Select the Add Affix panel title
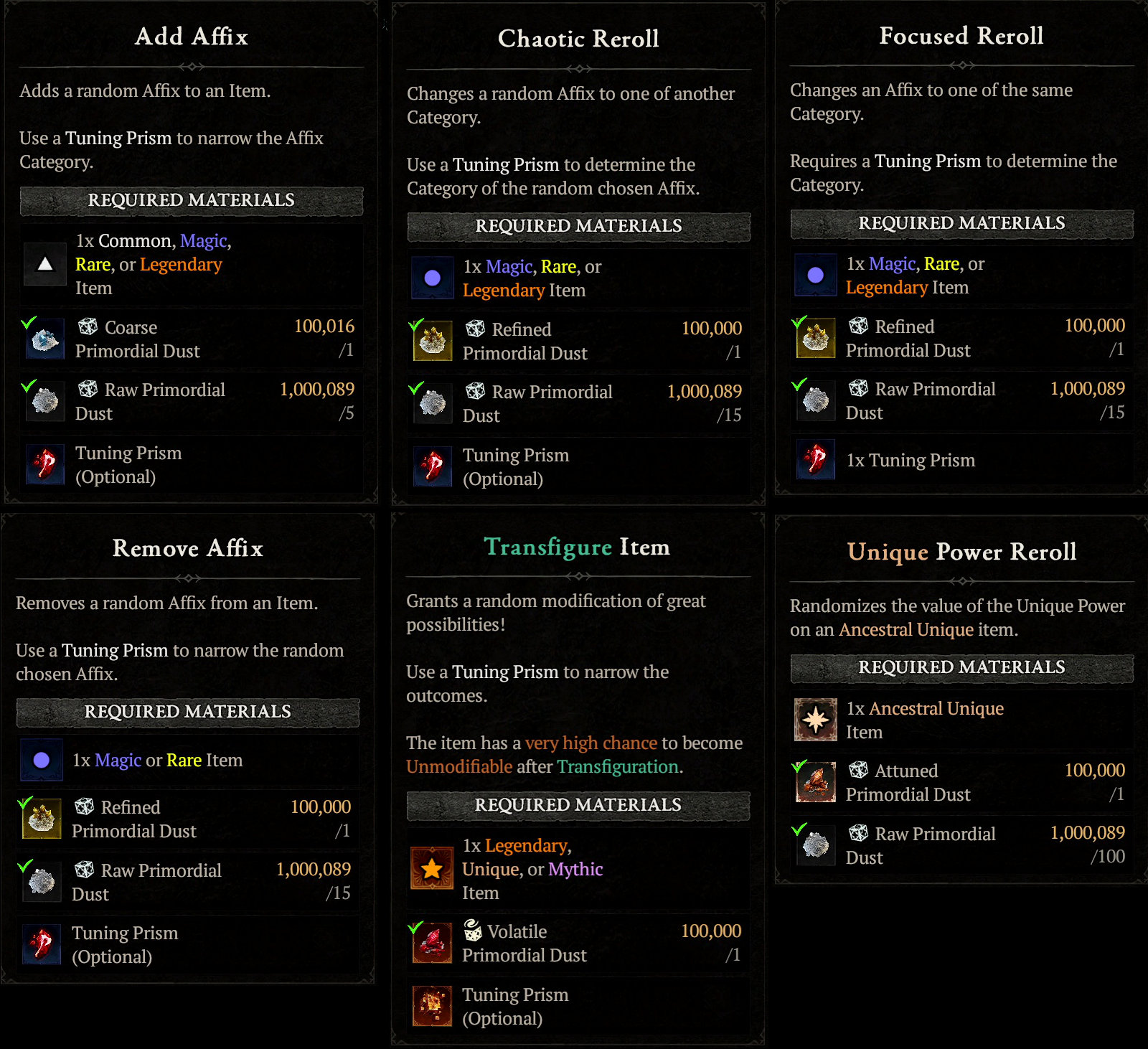1148x1049 pixels. (192, 37)
